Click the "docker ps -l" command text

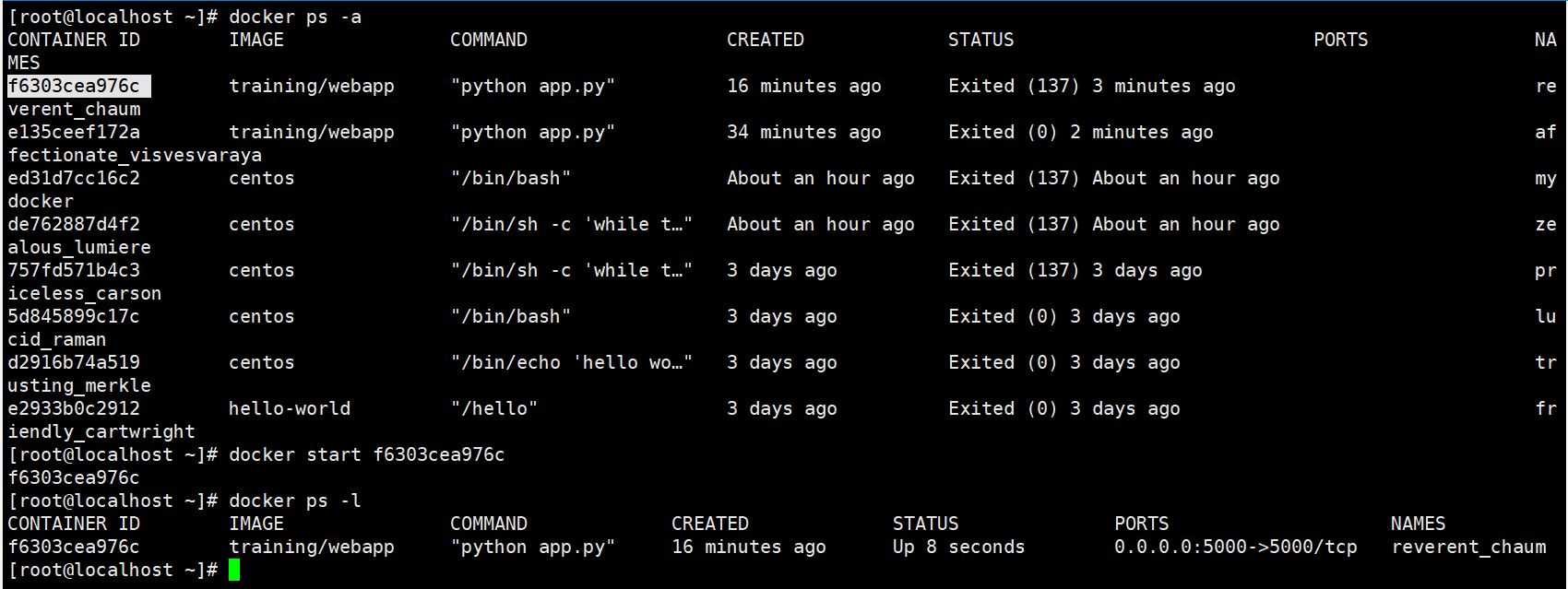point(295,501)
